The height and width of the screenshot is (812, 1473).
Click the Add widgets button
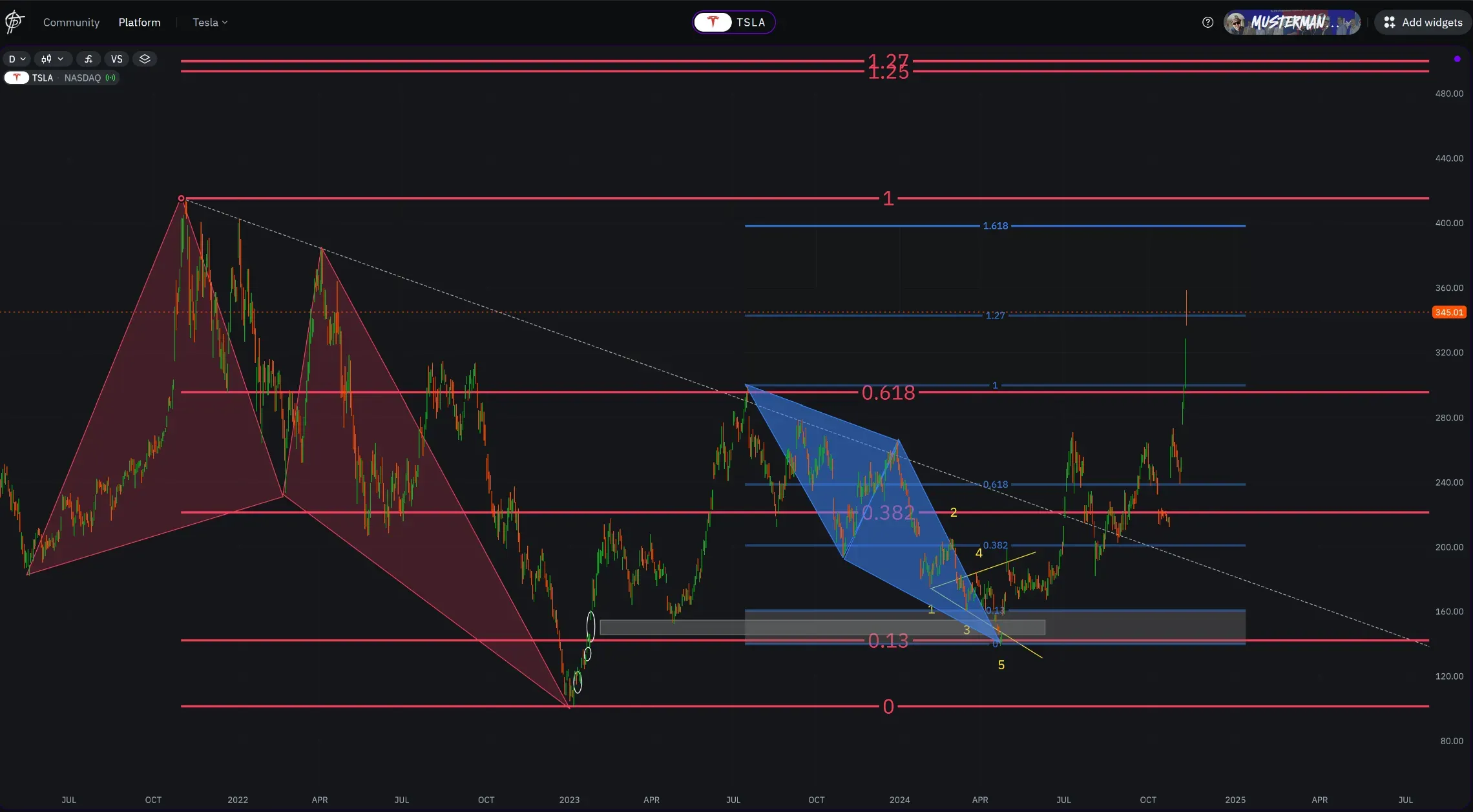coord(1423,23)
